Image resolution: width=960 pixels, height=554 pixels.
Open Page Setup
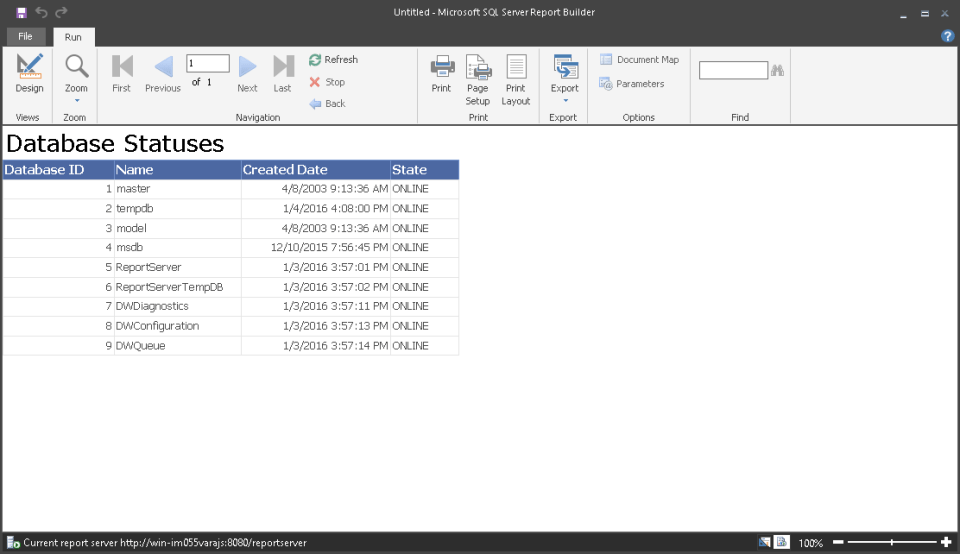point(478,80)
